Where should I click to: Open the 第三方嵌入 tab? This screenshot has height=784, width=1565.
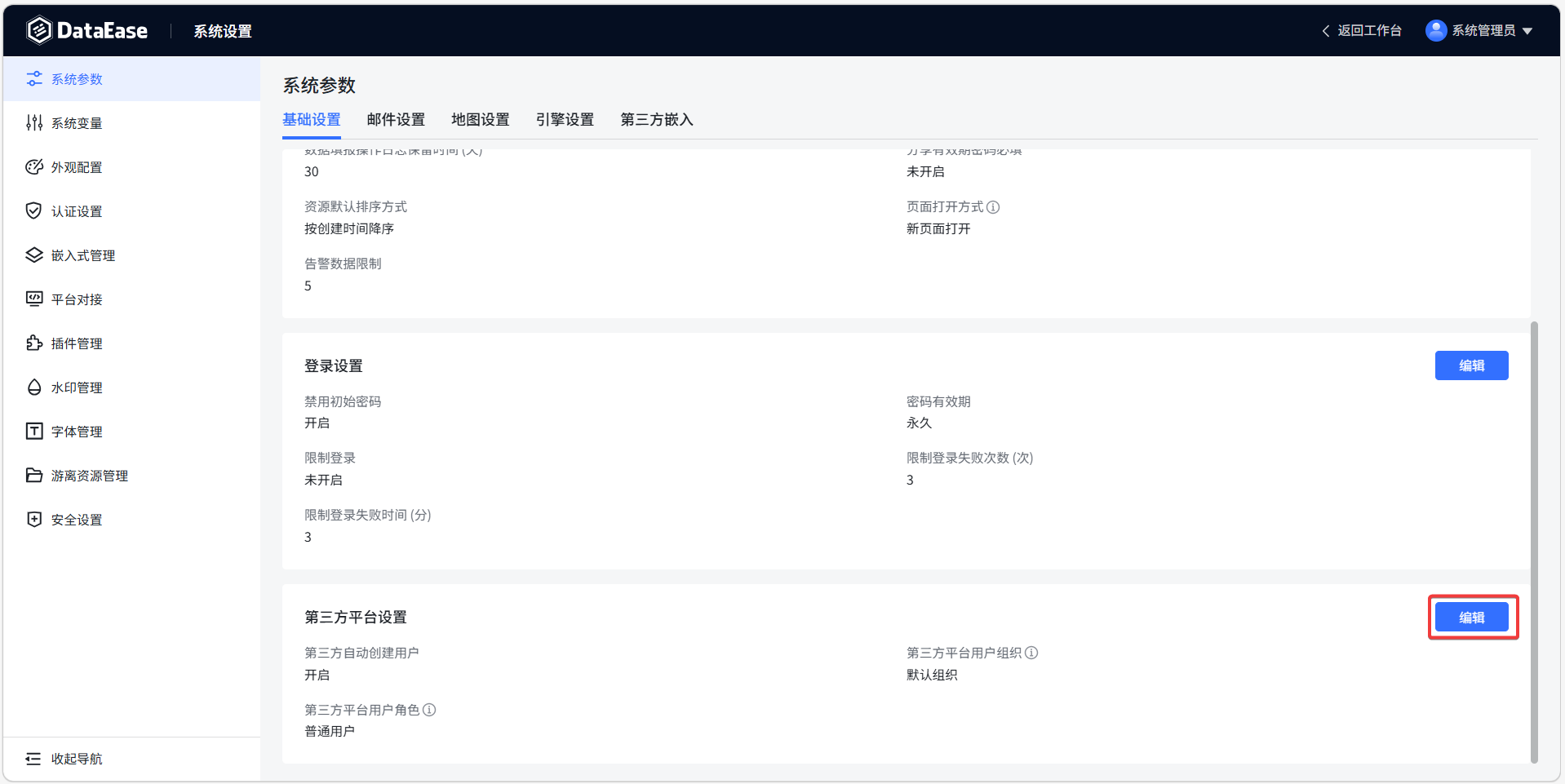click(x=656, y=119)
